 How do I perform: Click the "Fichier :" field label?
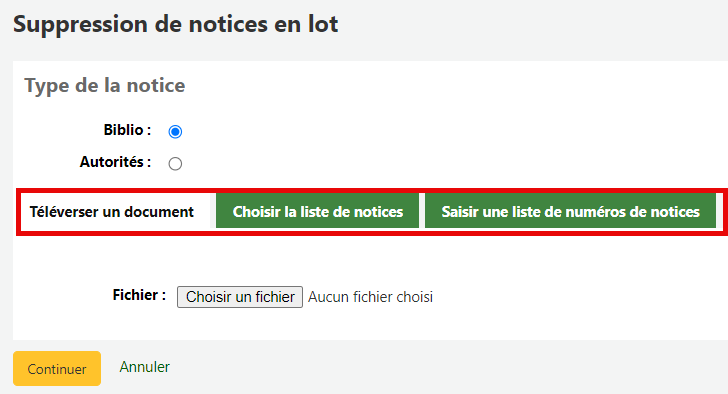click(139, 295)
